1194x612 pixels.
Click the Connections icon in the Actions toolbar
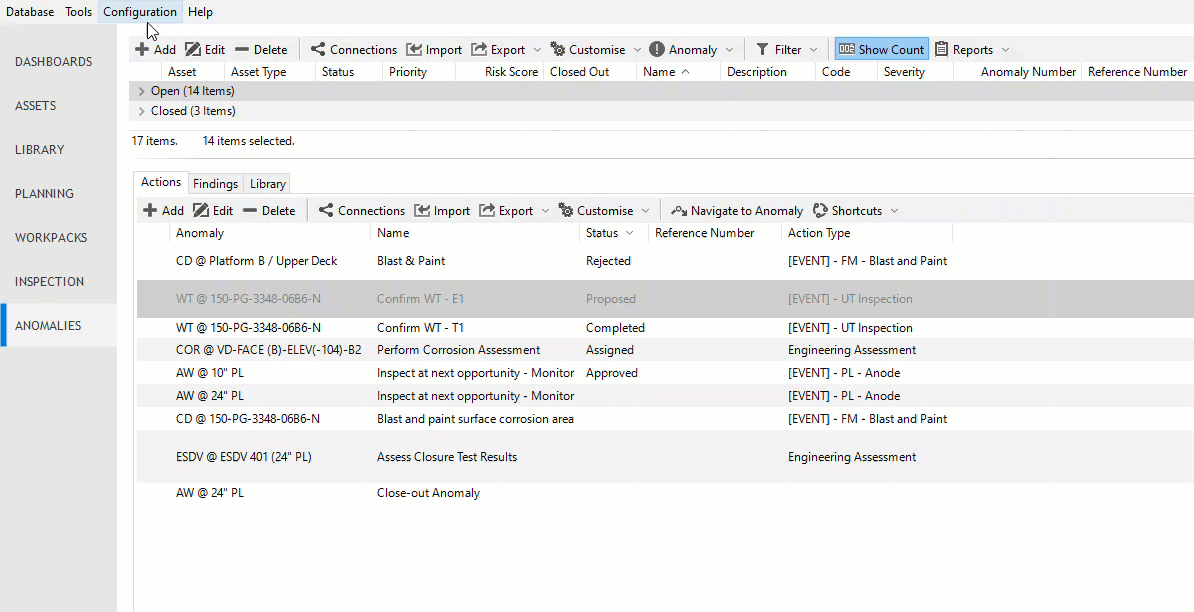[x=326, y=211]
